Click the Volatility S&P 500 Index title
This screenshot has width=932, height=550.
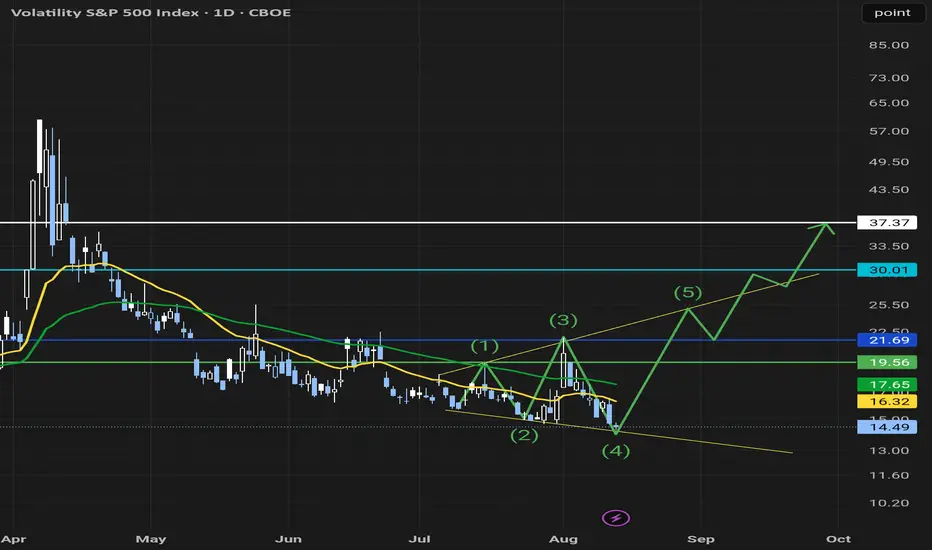coord(105,12)
